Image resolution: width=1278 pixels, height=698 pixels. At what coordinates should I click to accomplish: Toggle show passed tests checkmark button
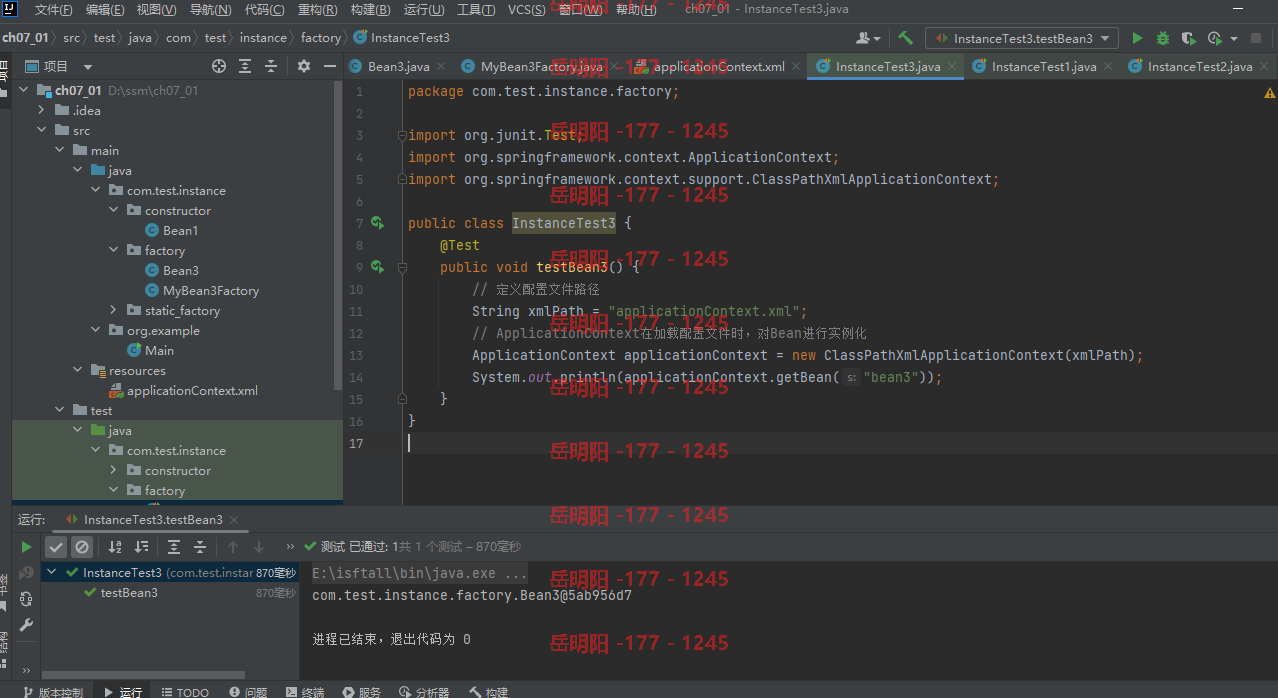click(x=56, y=547)
